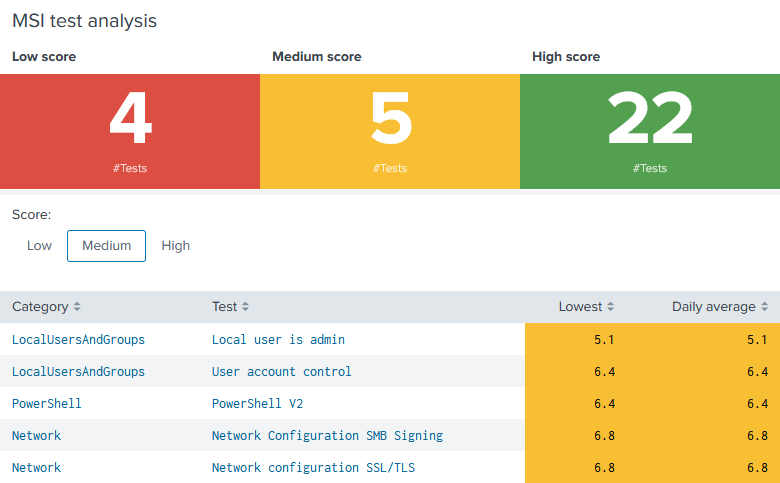The image size is (780, 483).
Task: Click the Daily average column header label
Action: tap(714, 307)
